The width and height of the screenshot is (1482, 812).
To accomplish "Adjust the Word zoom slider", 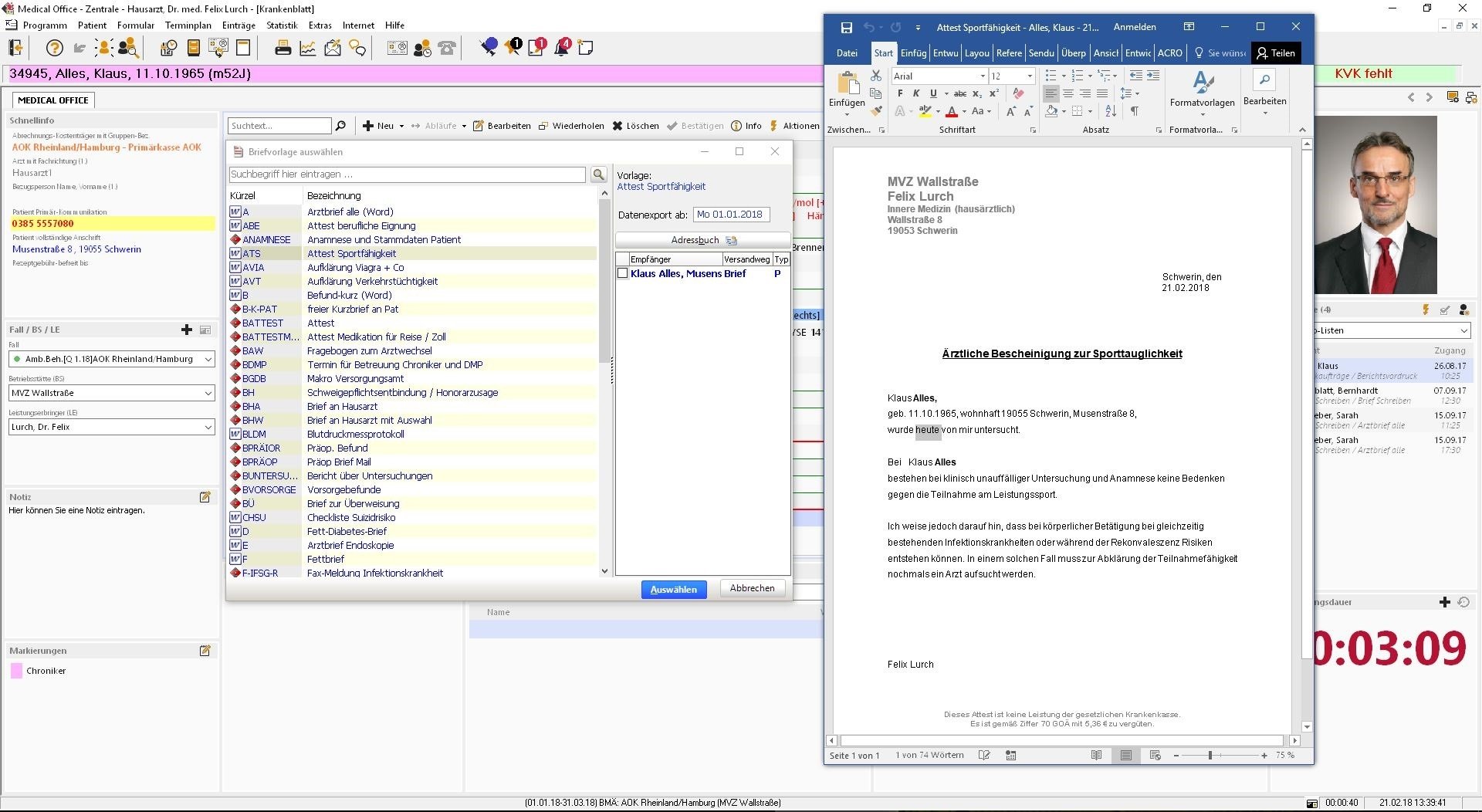I will coord(1210,756).
